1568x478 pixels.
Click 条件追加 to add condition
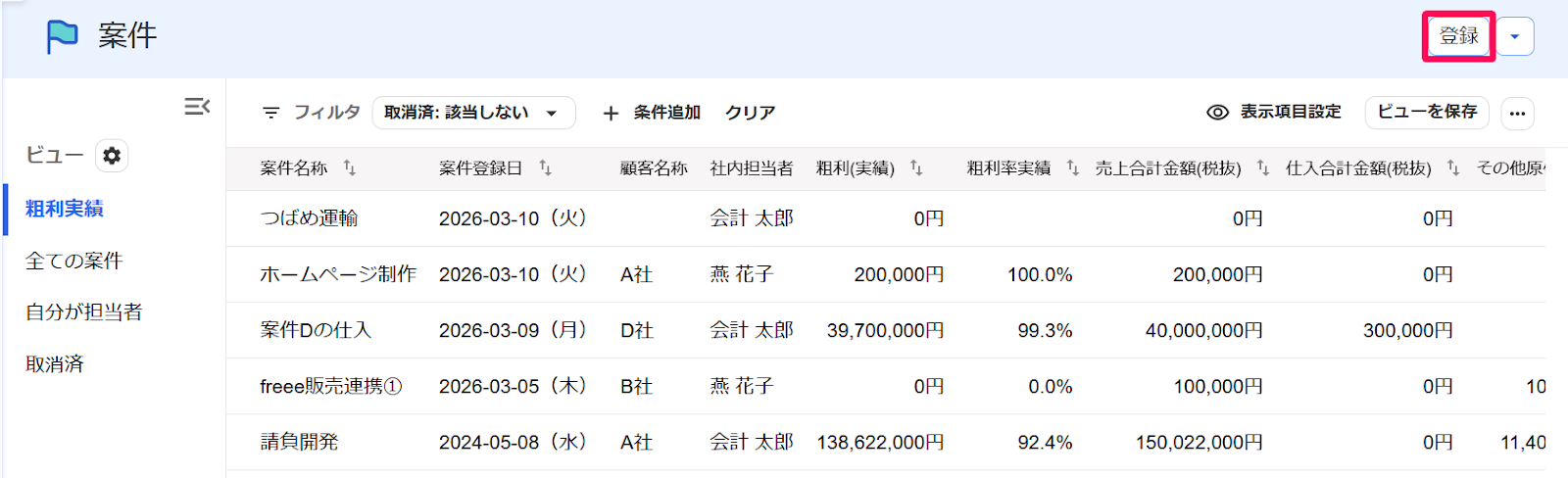[666, 113]
